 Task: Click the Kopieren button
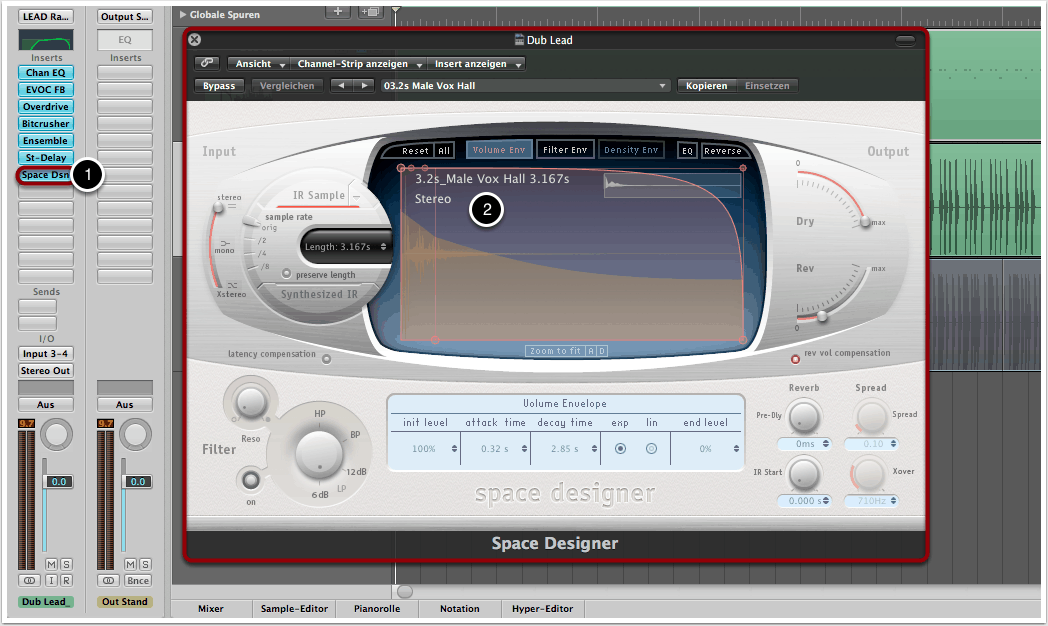707,86
